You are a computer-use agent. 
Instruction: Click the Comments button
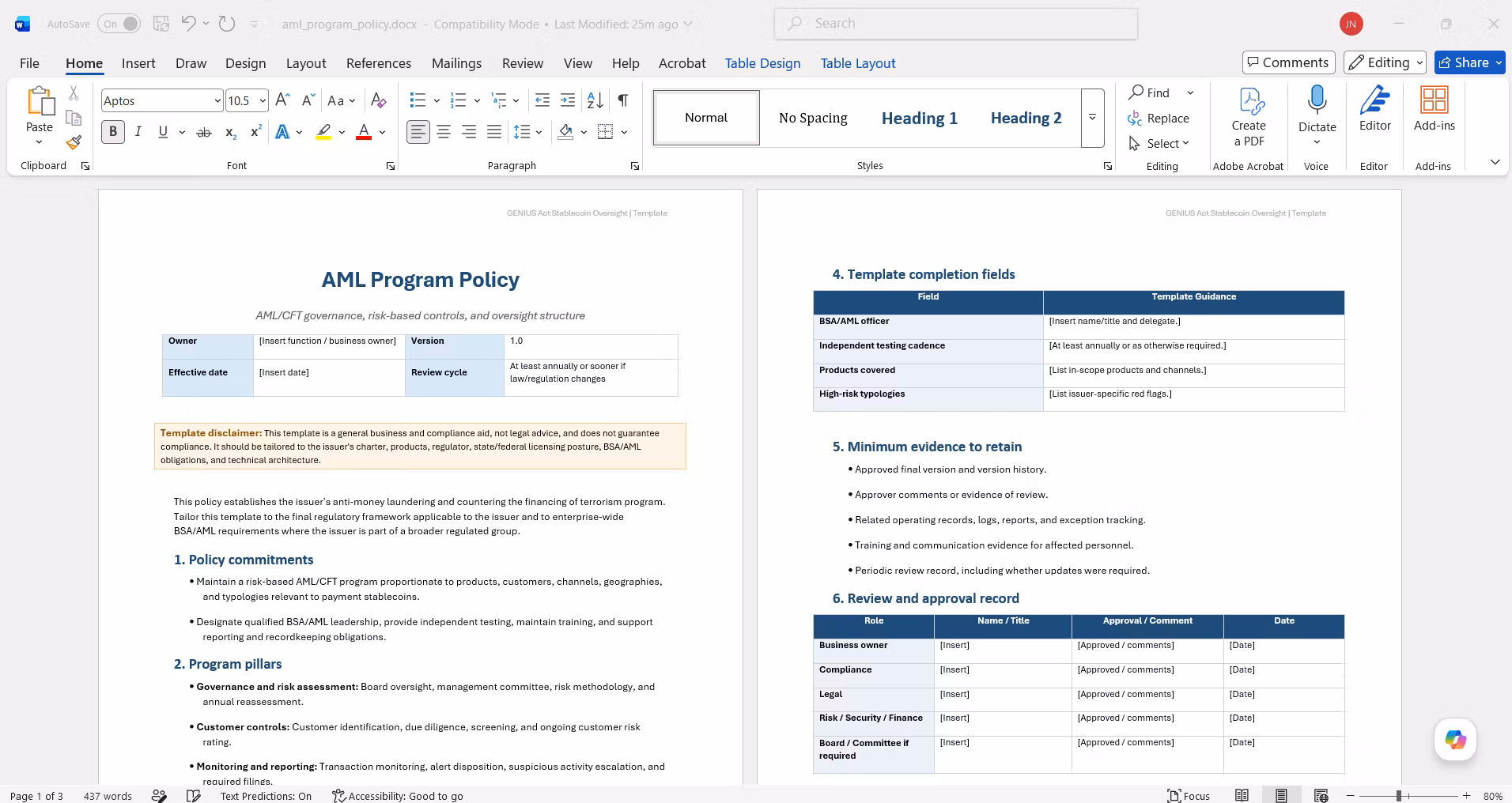pos(1288,62)
